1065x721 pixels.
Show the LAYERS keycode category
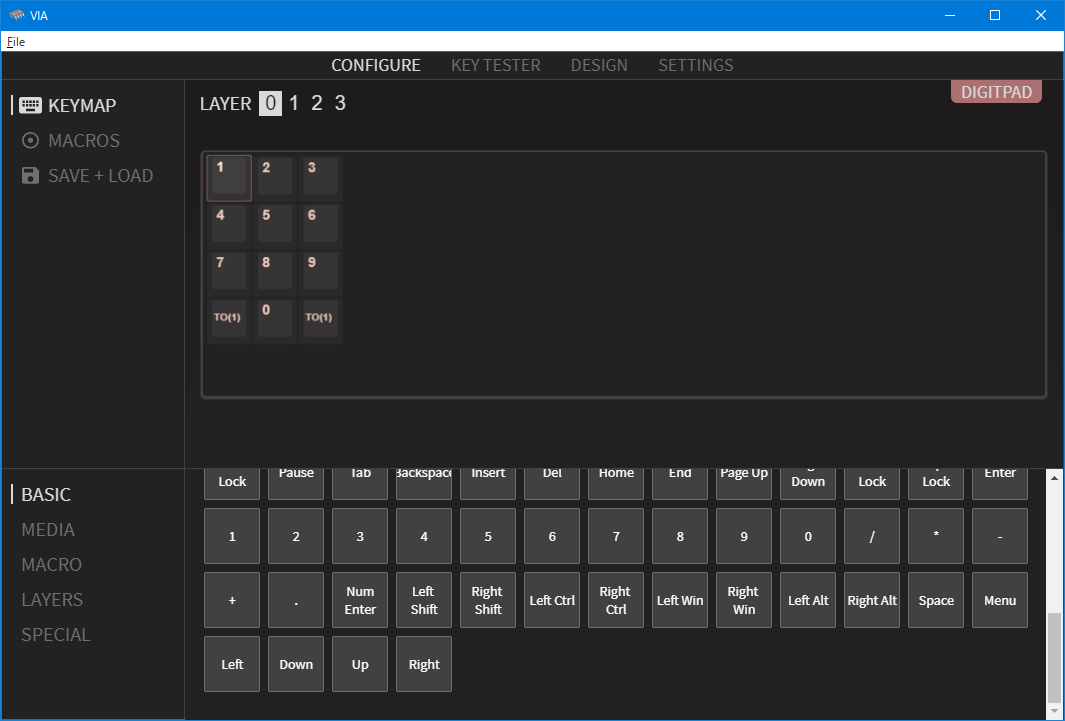pos(52,600)
